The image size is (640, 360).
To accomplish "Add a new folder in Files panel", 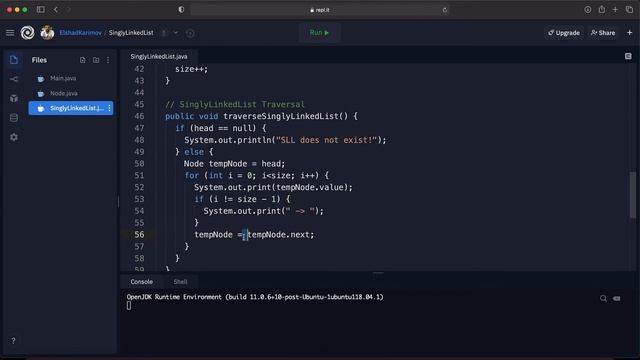I will 96,60.
